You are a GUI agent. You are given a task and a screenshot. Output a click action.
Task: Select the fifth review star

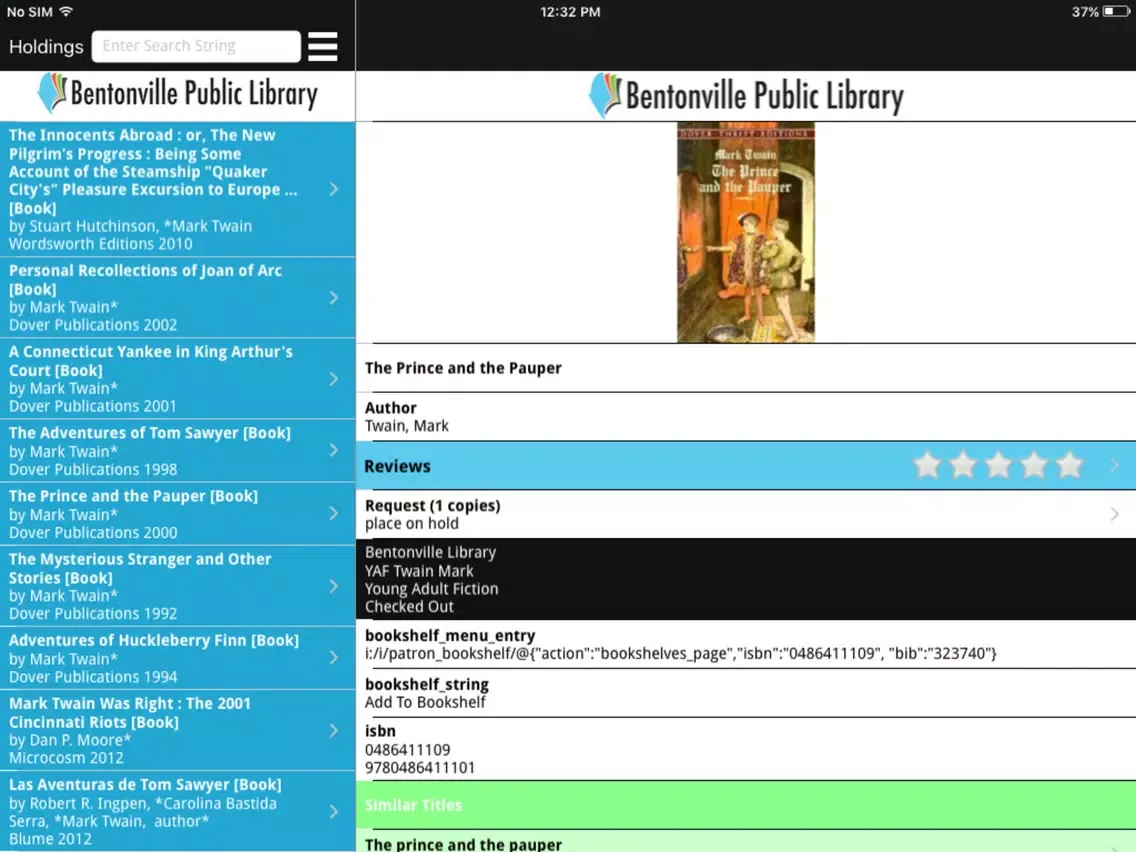point(1069,465)
